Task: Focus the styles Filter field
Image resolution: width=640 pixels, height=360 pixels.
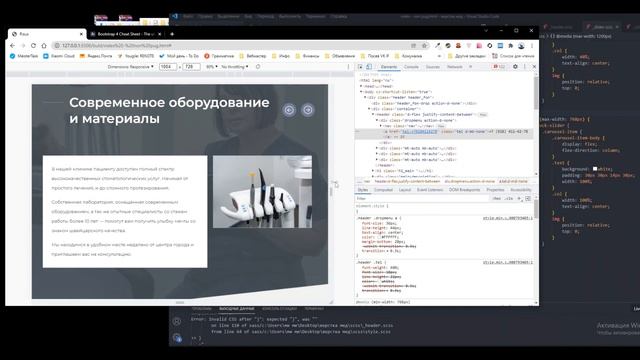Action: (x=422, y=198)
